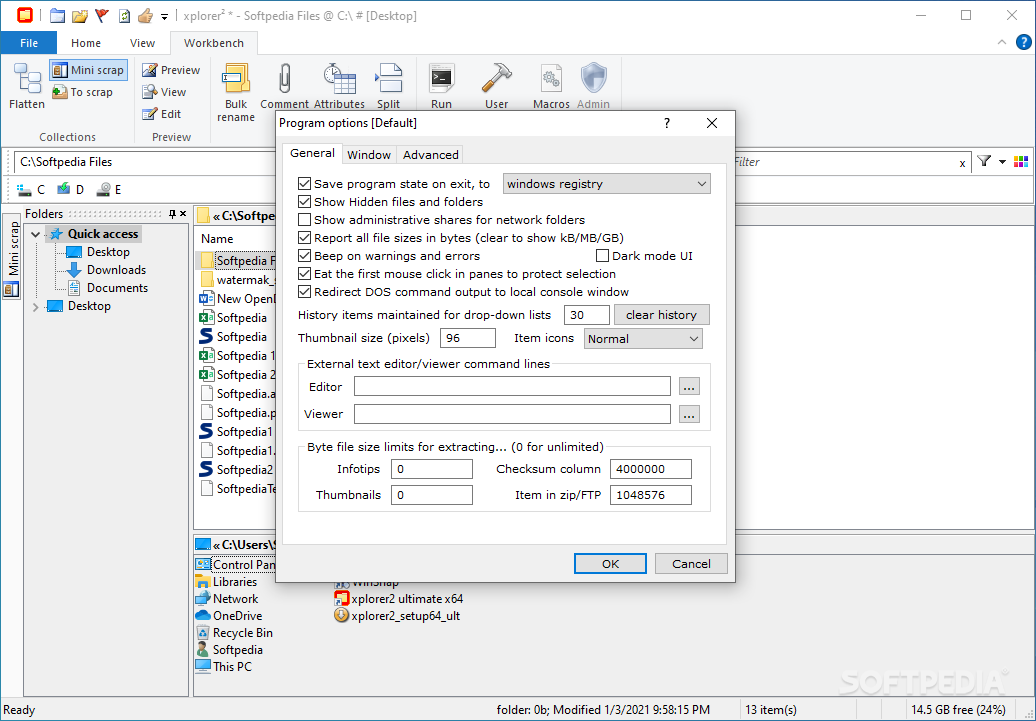The image size is (1036, 721).
Task: Select Downloads in Folders tree
Action: pos(116,270)
